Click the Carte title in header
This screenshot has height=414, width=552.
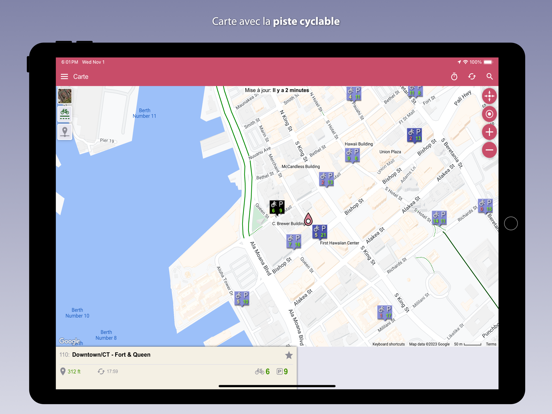(x=81, y=77)
